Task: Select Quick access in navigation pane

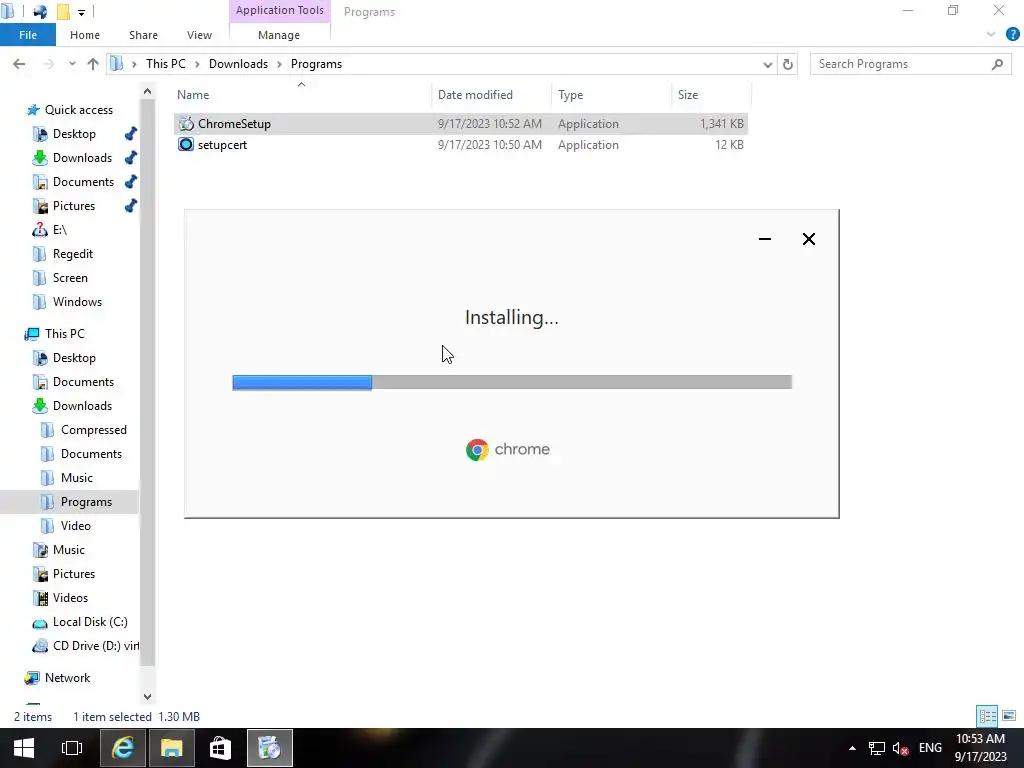Action: pos(78,110)
